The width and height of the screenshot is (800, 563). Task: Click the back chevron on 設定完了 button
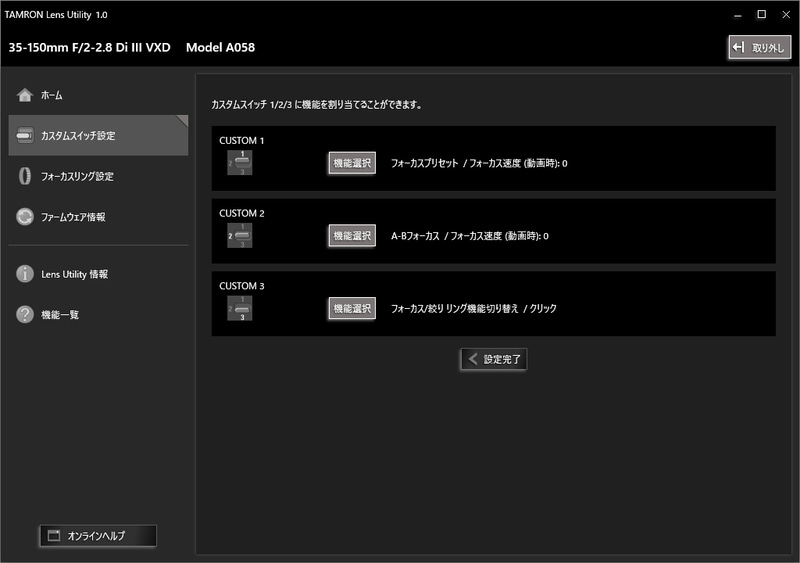click(473, 359)
